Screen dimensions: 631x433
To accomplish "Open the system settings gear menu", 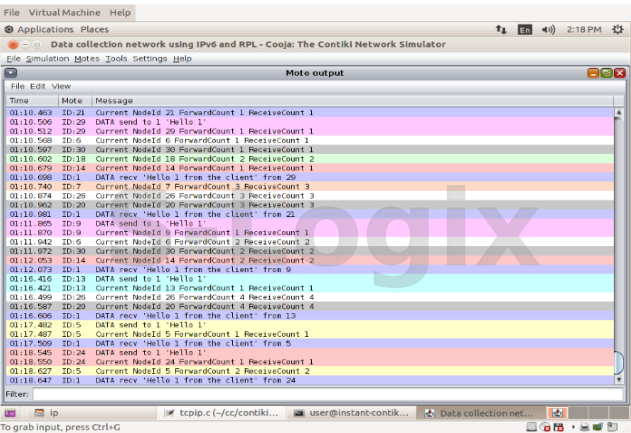I will coord(618,29).
